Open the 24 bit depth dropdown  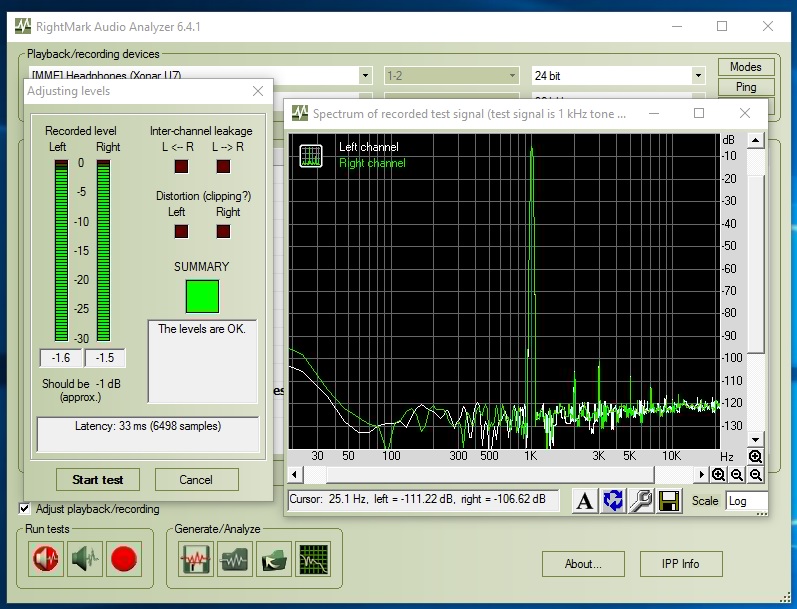click(x=698, y=76)
